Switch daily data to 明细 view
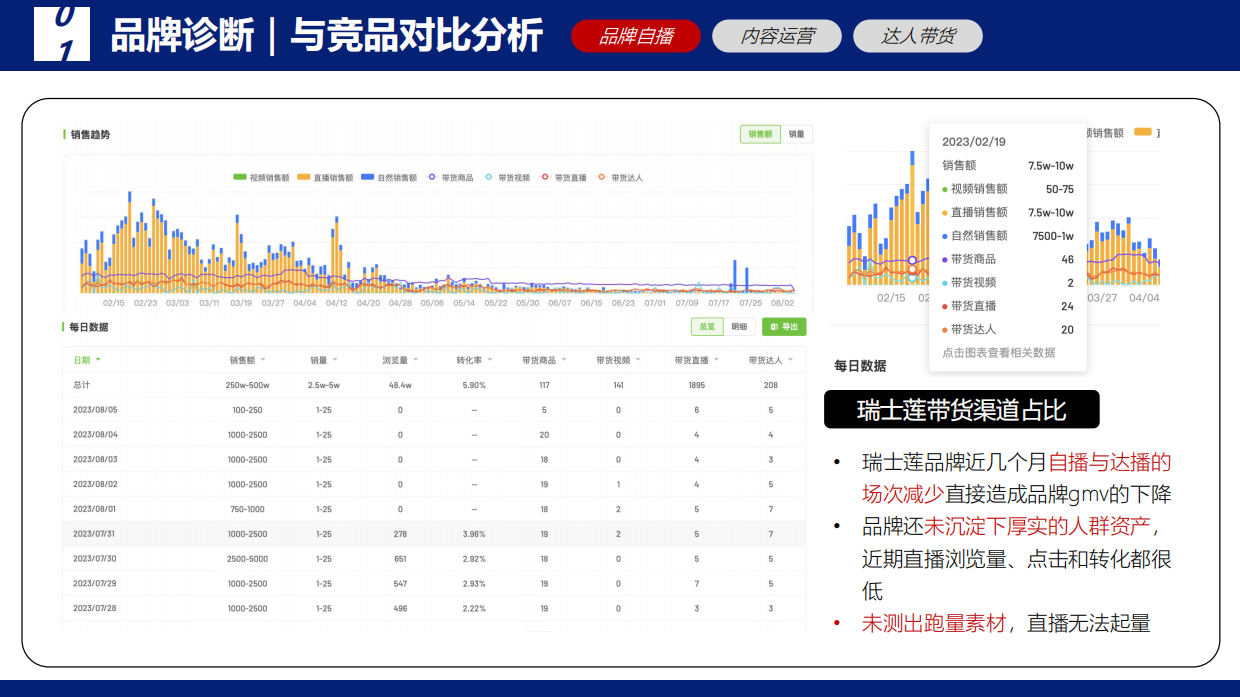This screenshot has width=1240, height=697. pos(738,327)
